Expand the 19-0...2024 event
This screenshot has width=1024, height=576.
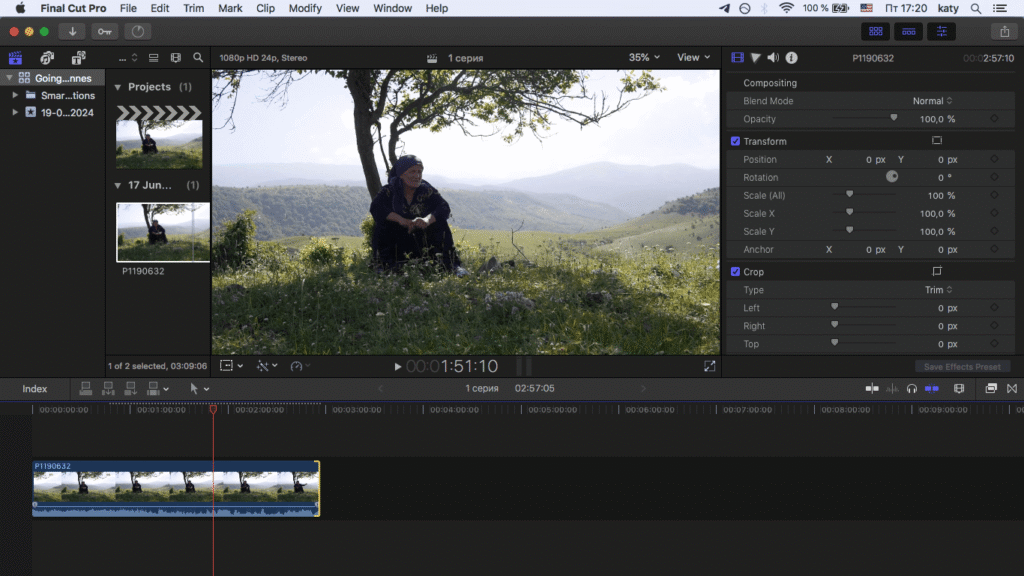pos(15,112)
